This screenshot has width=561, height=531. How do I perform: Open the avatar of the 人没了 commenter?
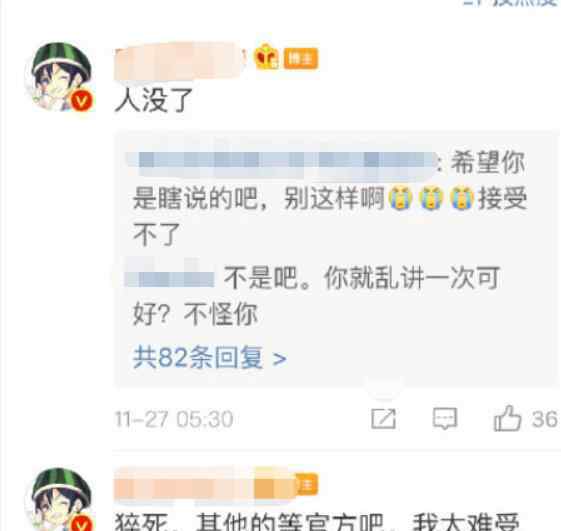[x=60, y=76]
